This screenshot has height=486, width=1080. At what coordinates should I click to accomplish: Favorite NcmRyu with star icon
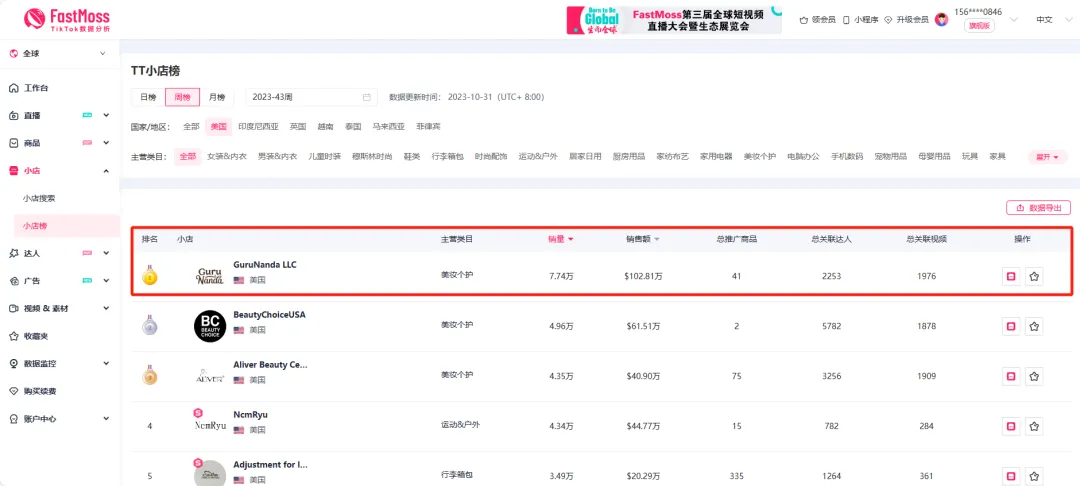(1034, 426)
